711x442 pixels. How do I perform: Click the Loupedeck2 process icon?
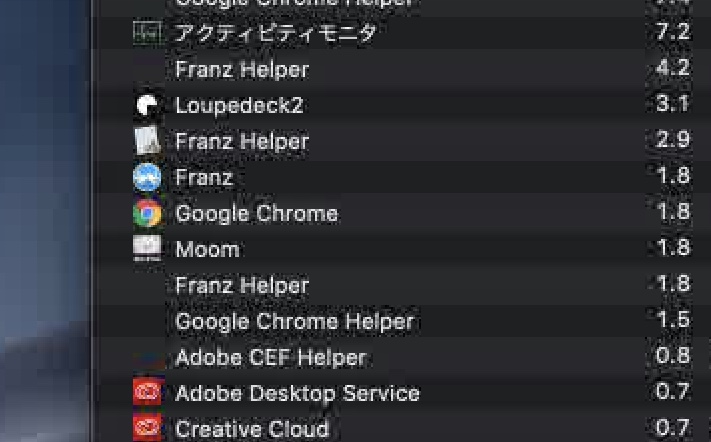click(x=147, y=105)
